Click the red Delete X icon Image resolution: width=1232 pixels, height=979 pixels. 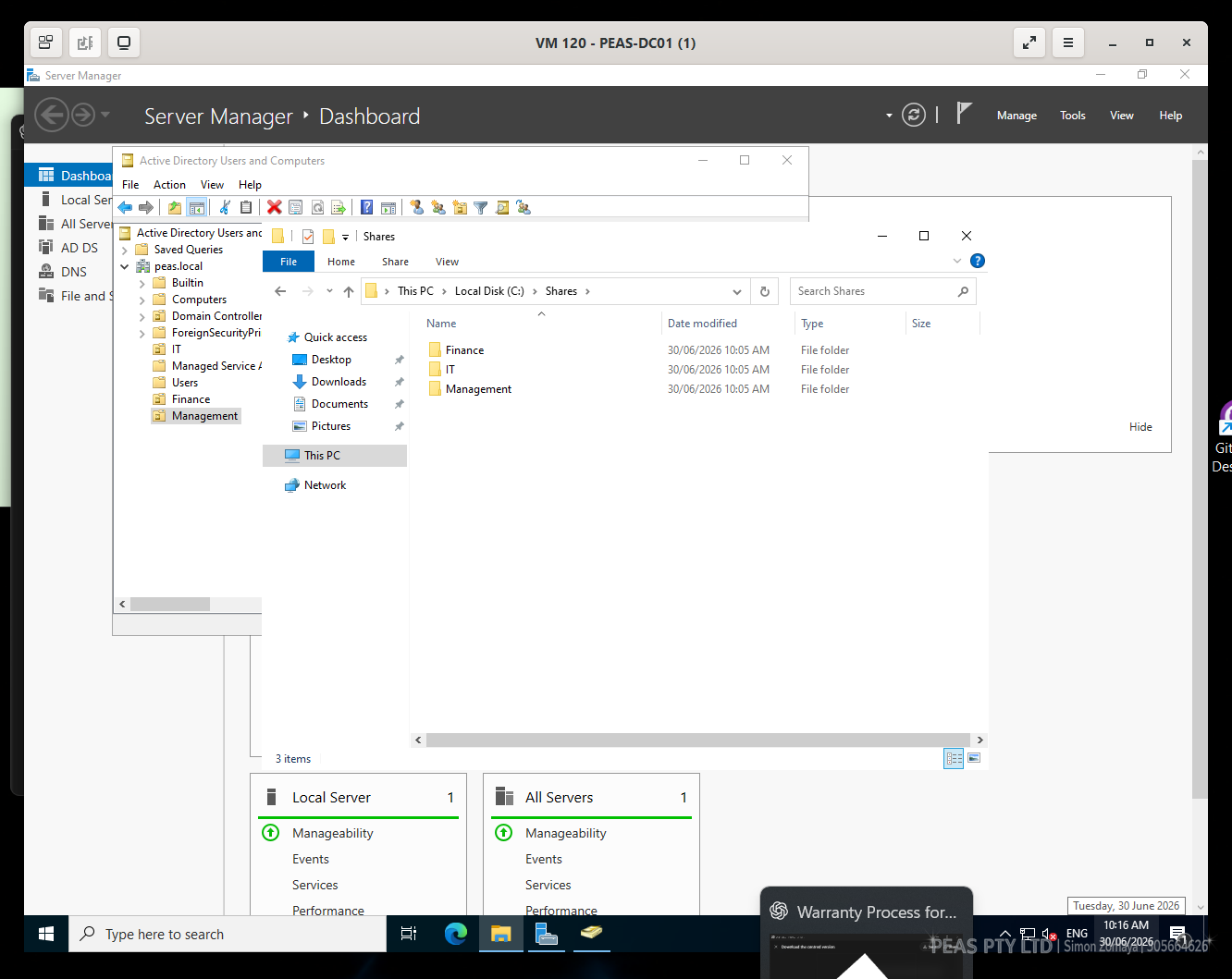click(275, 208)
